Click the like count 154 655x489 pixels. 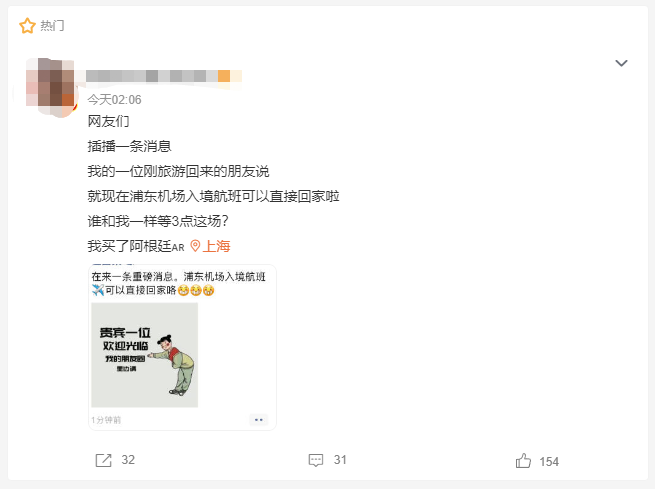click(x=549, y=461)
